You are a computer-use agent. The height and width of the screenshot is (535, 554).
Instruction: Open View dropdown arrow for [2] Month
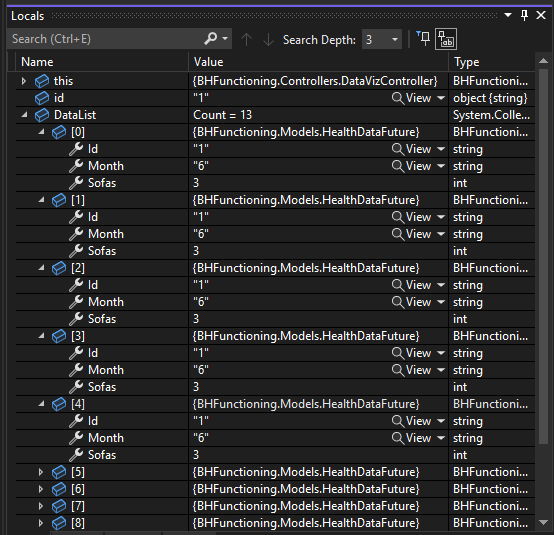[441, 302]
